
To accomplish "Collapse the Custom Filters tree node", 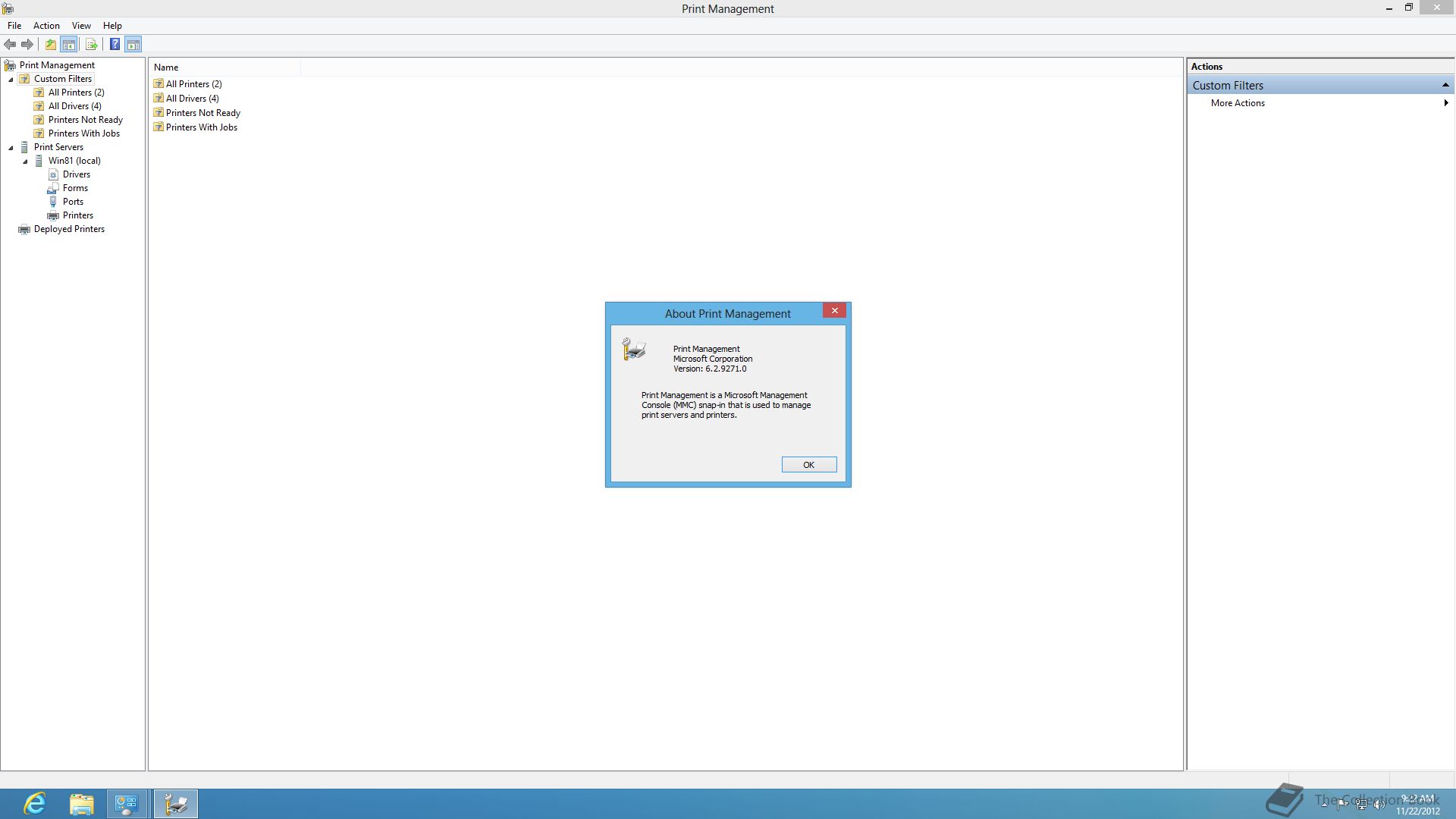I will (11, 79).
